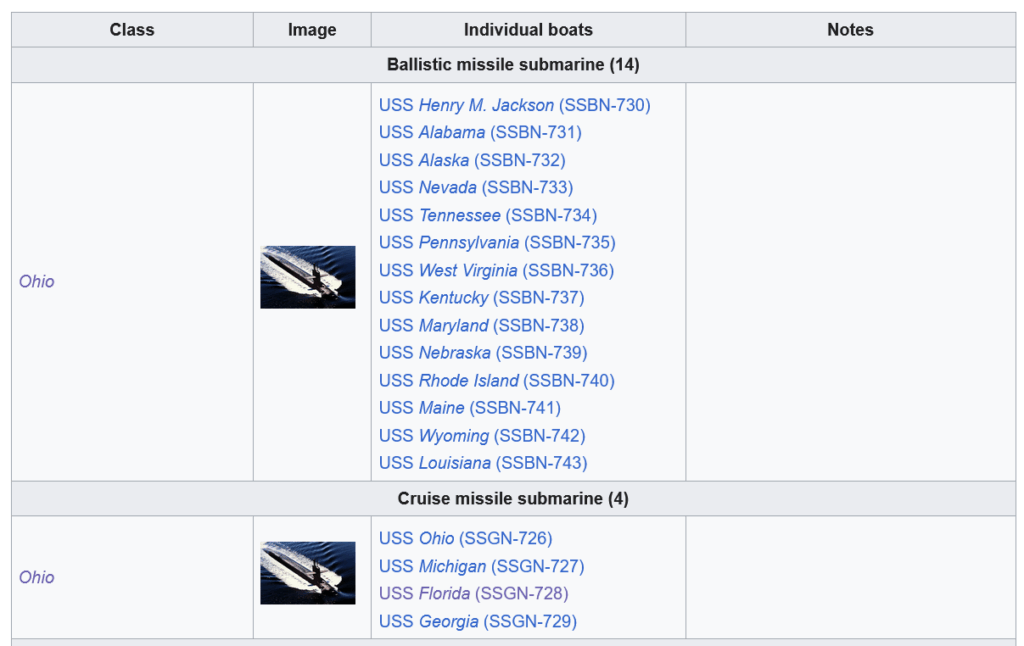Select USS Tennessee (SSBN-734) link
1024x646 pixels.
click(x=488, y=215)
